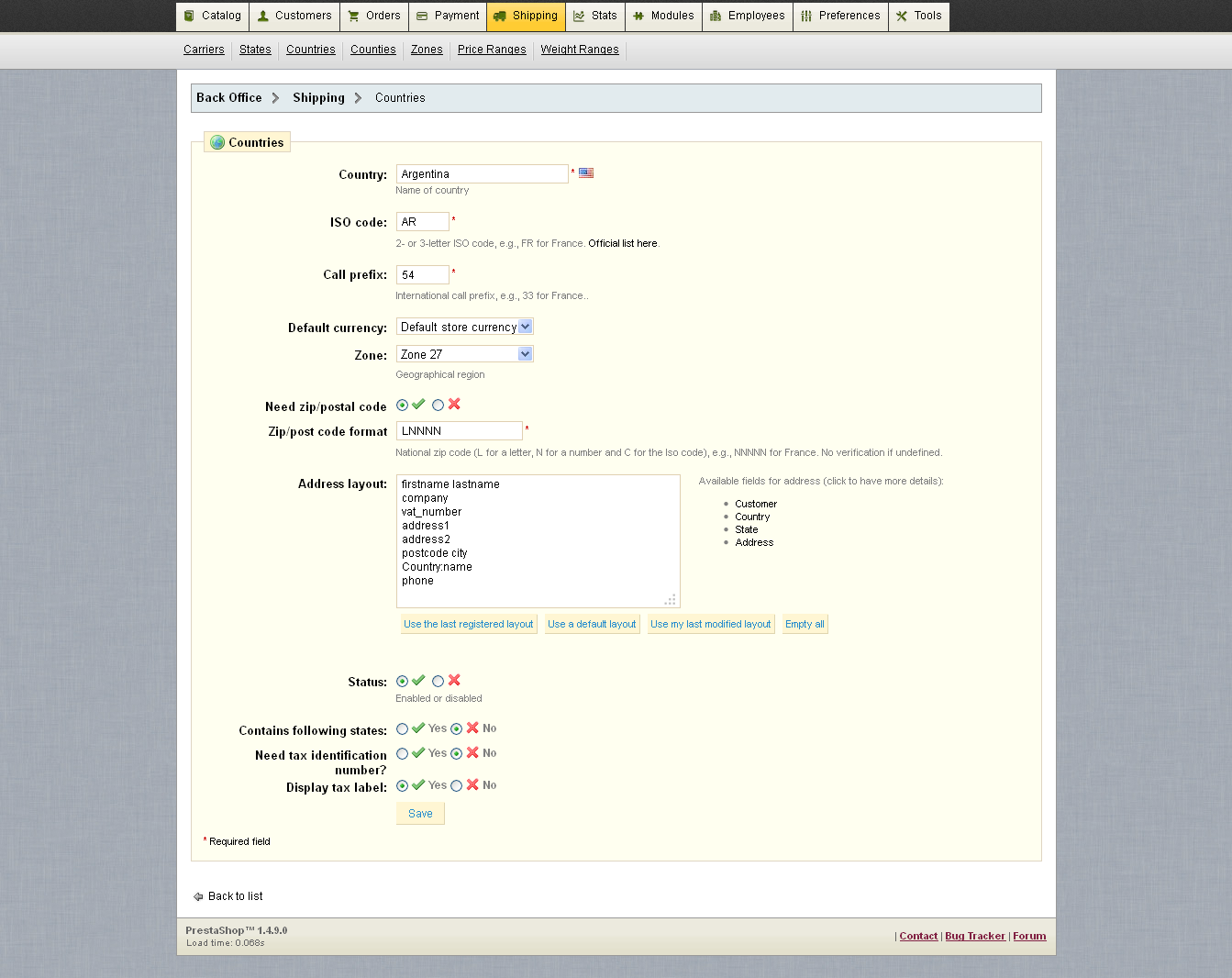Click the Orders shopping cart icon
1232x978 pixels.
354,16
